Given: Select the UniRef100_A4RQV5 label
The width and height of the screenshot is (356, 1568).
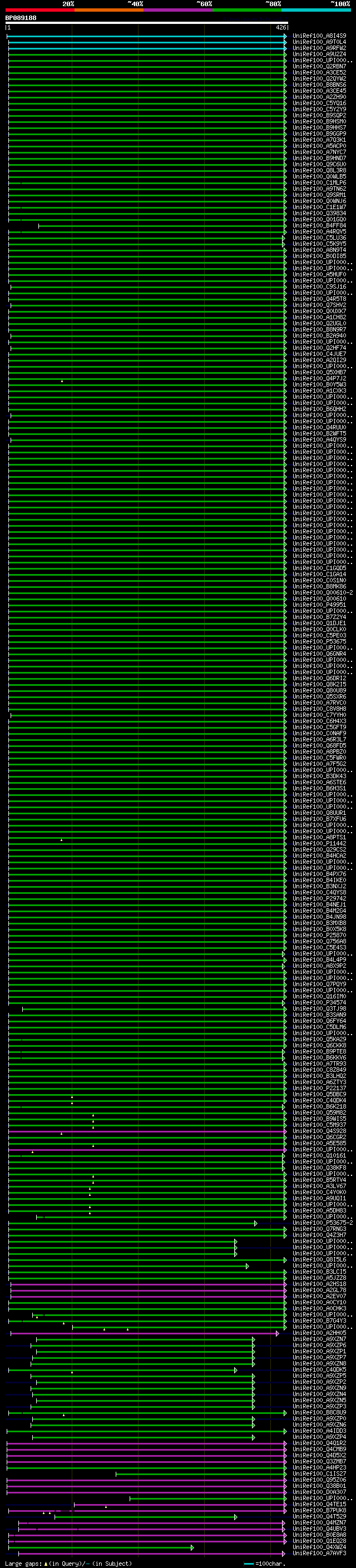Looking at the screenshot, I should pyautogui.click(x=319, y=231).
